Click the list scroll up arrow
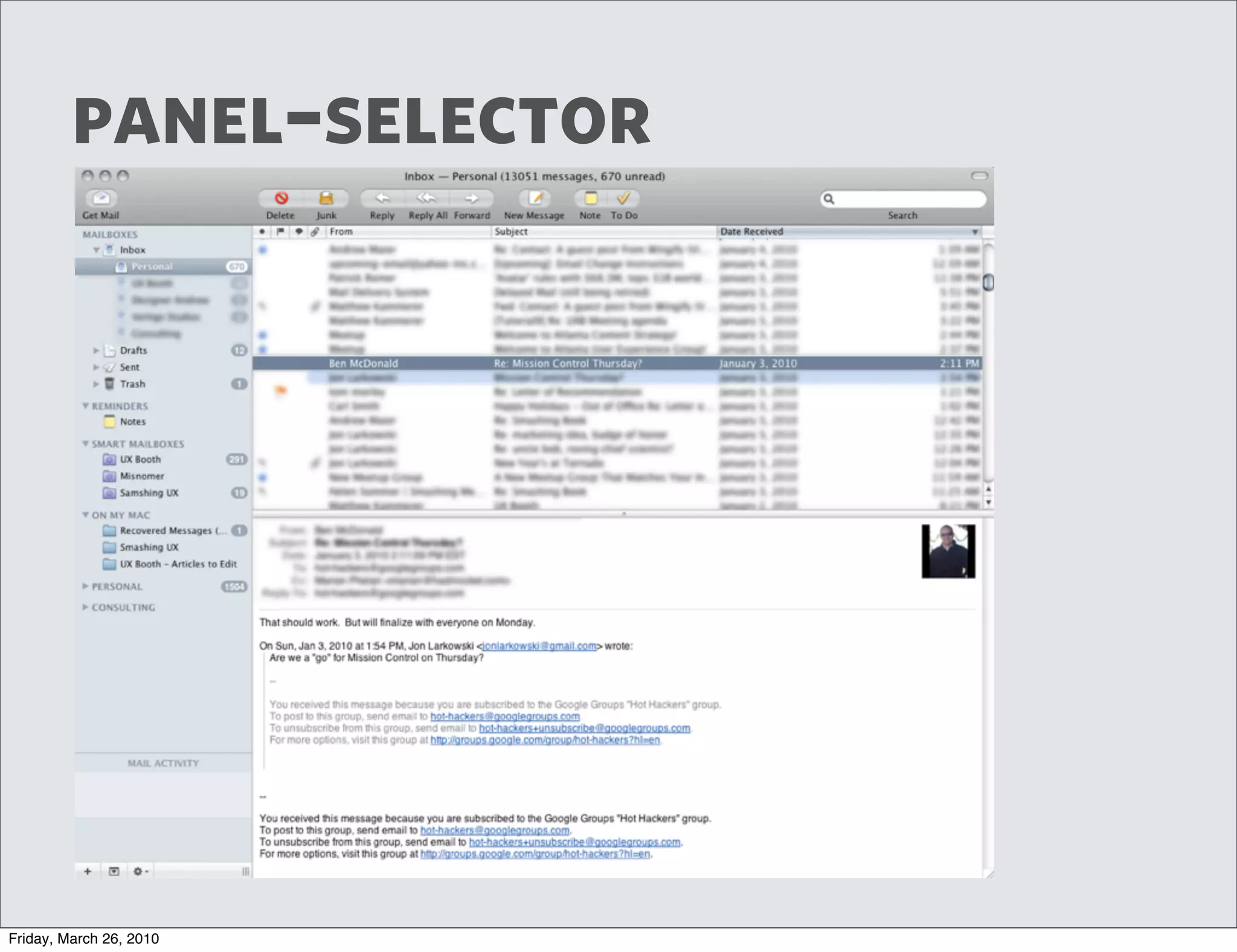Viewport: 1237px width, 952px height. [x=988, y=489]
